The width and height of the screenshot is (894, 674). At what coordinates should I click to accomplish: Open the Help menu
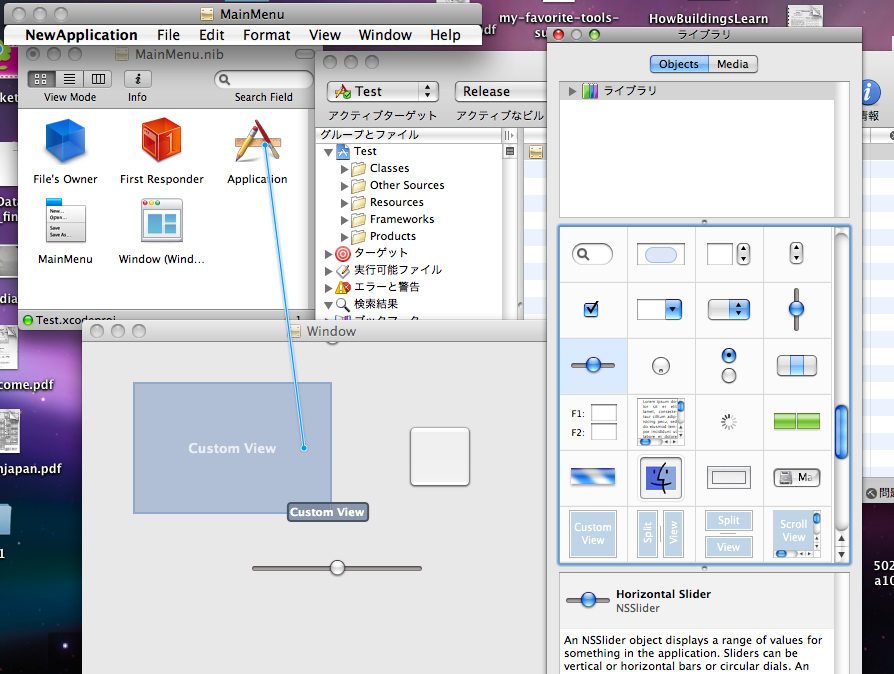point(445,35)
